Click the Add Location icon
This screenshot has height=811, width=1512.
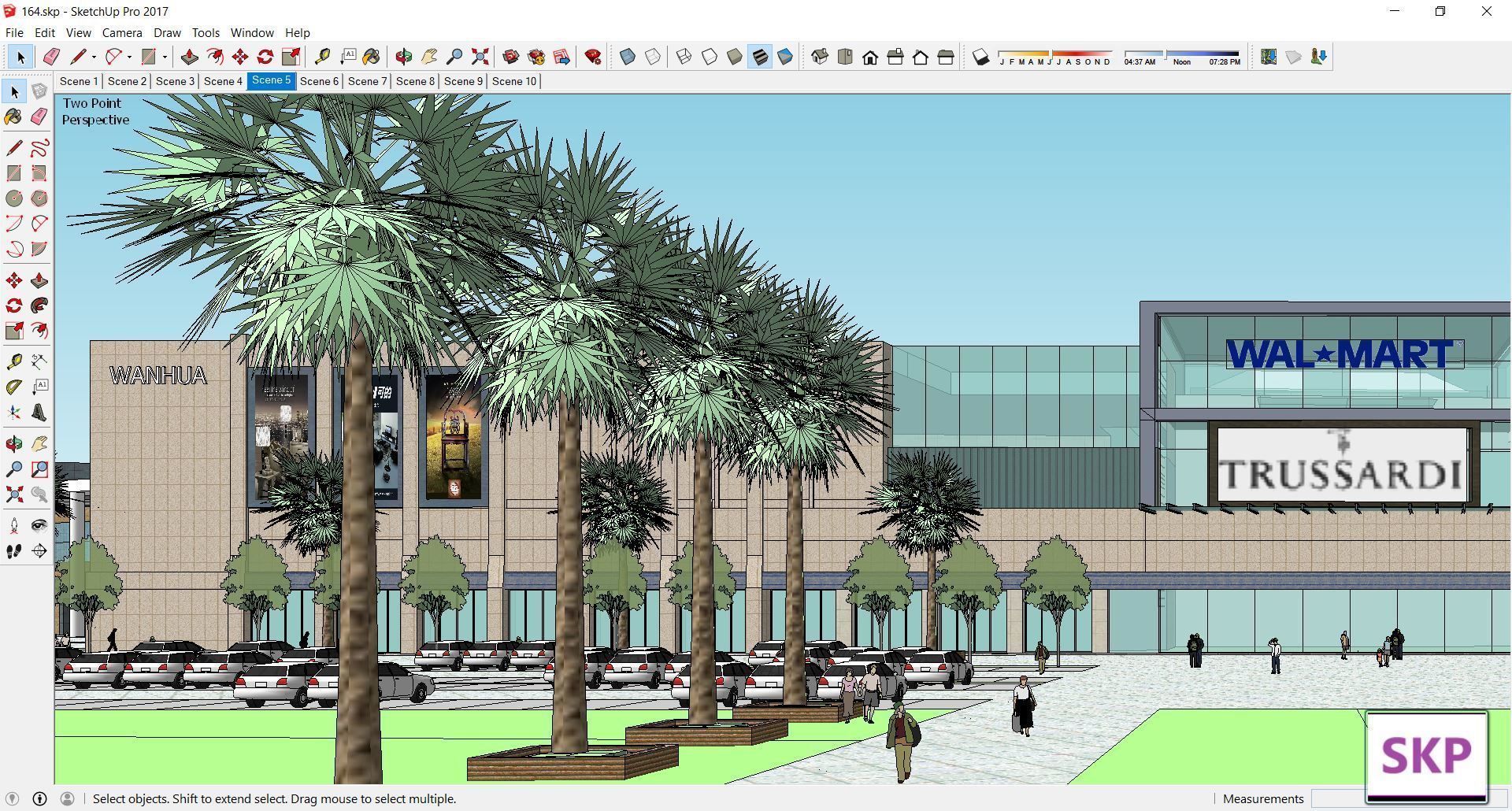1269,57
